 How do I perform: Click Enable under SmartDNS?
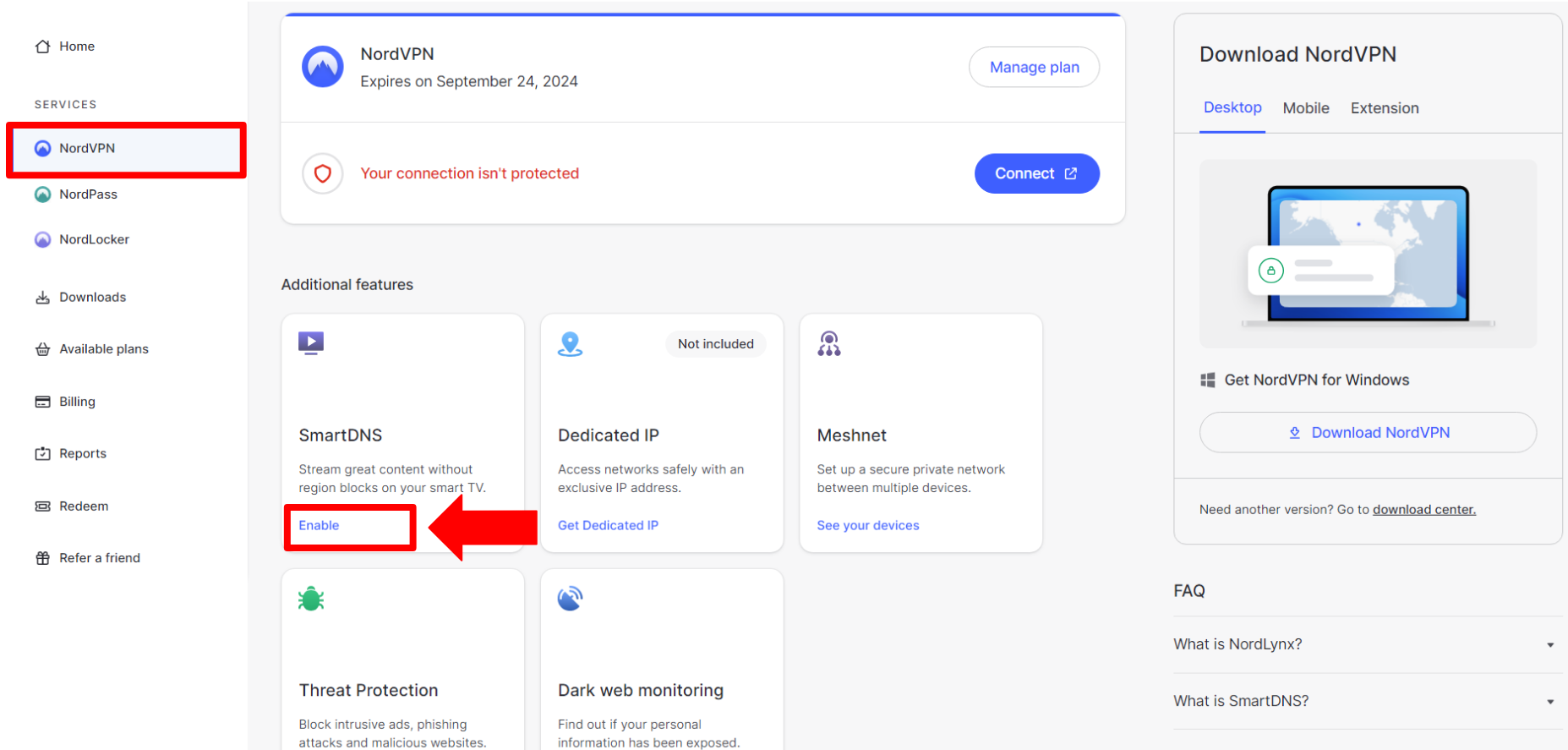point(319,525)
